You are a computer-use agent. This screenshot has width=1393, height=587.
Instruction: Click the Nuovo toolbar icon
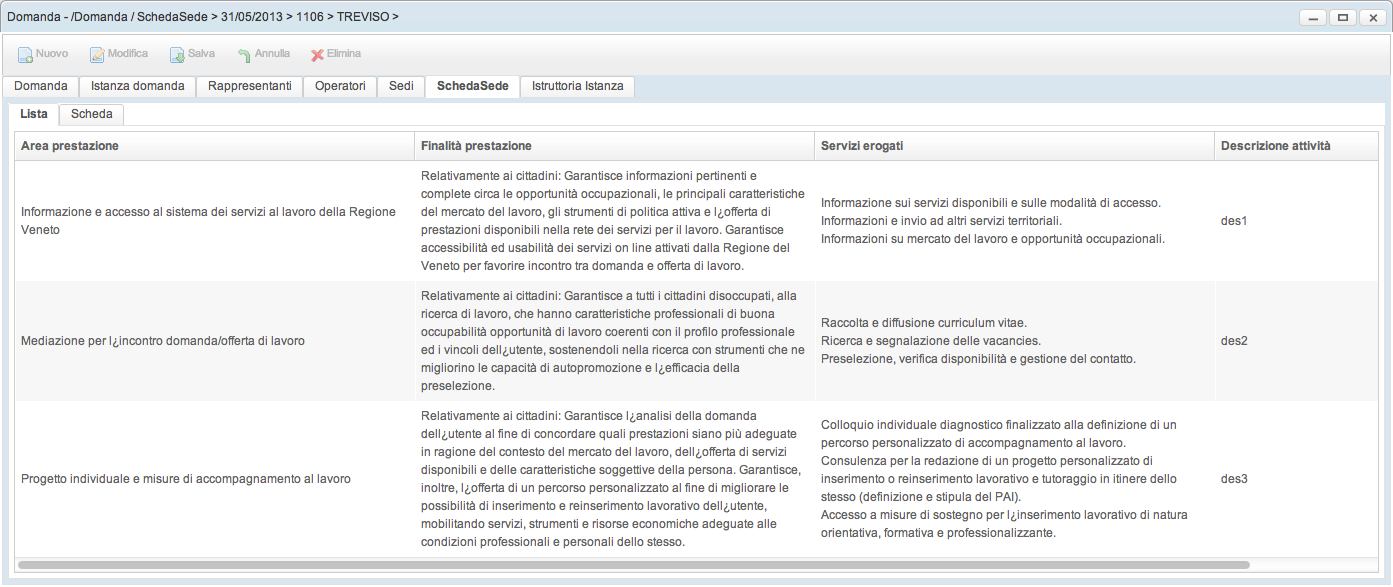click(x=26, y=55)
